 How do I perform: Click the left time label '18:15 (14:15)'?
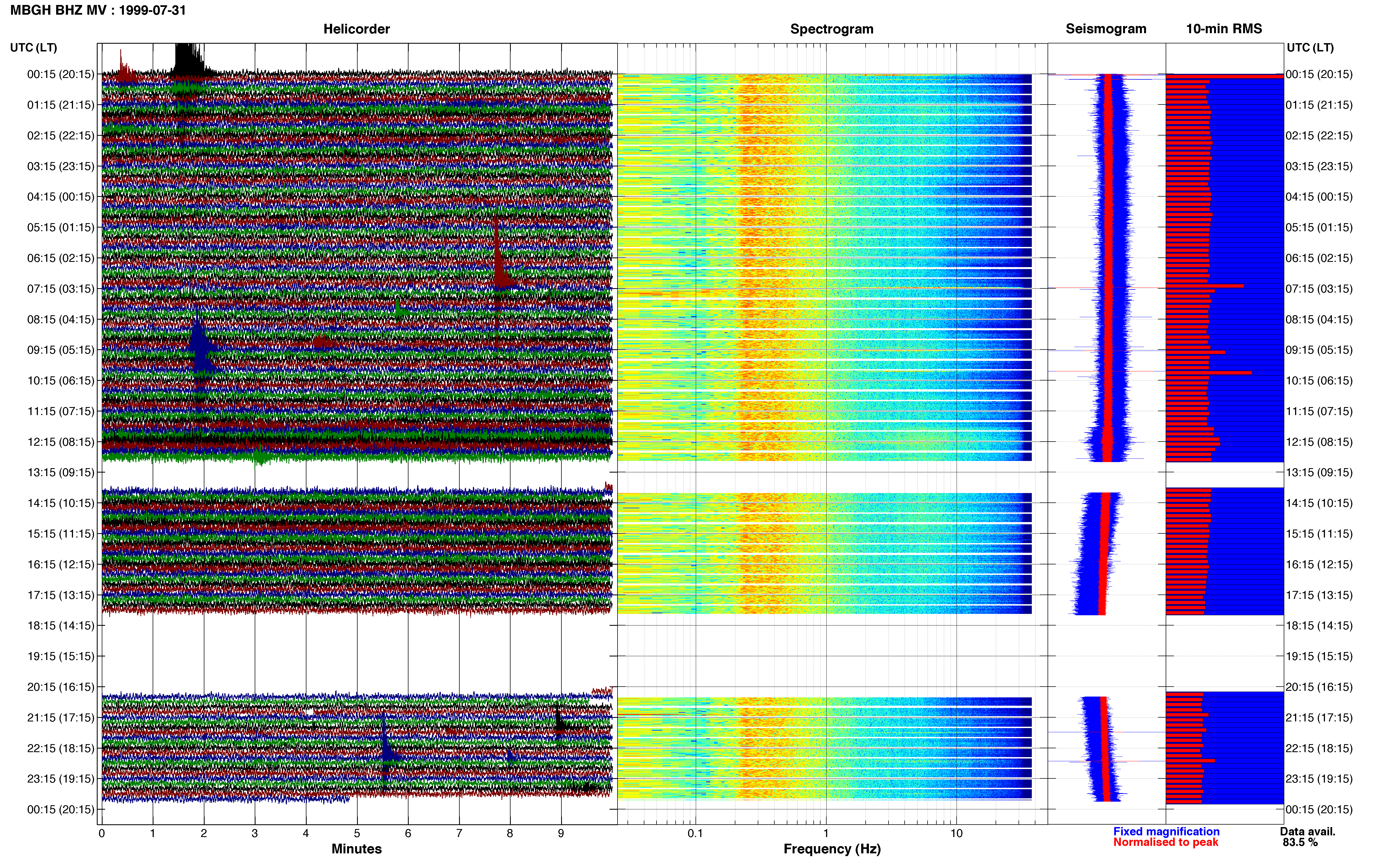(61, 626)
